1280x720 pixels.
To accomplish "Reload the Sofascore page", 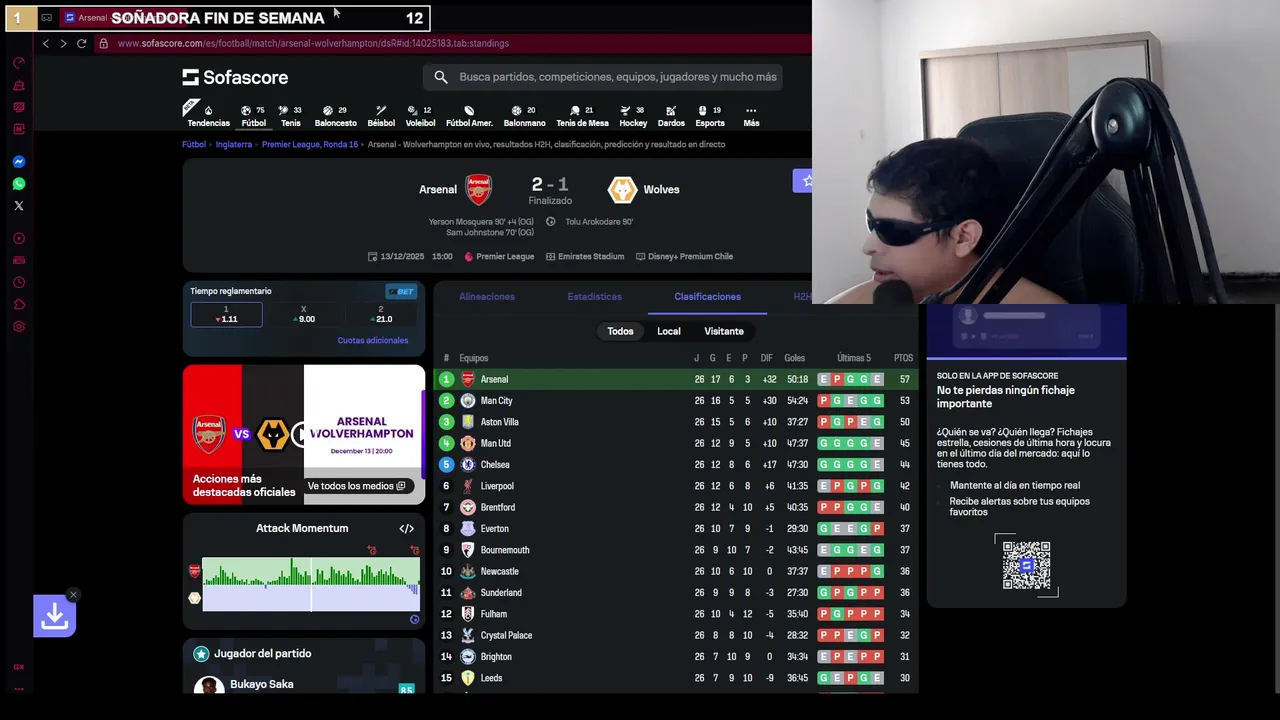I will pos(81,43).
